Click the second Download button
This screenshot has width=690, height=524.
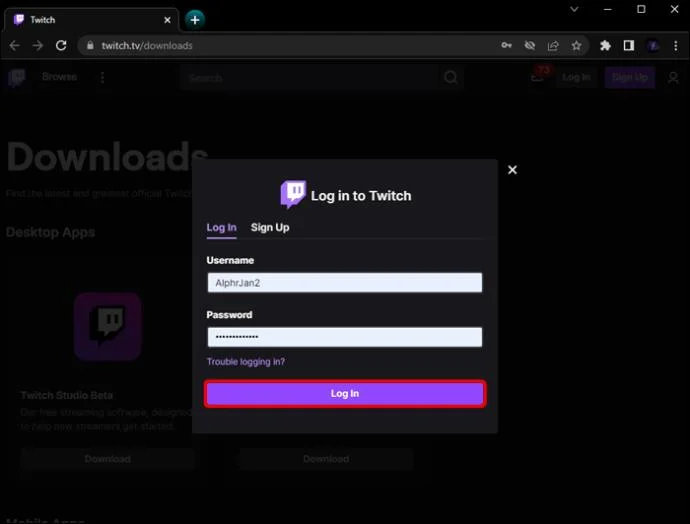pyautogui.click(x=326, y=459)
